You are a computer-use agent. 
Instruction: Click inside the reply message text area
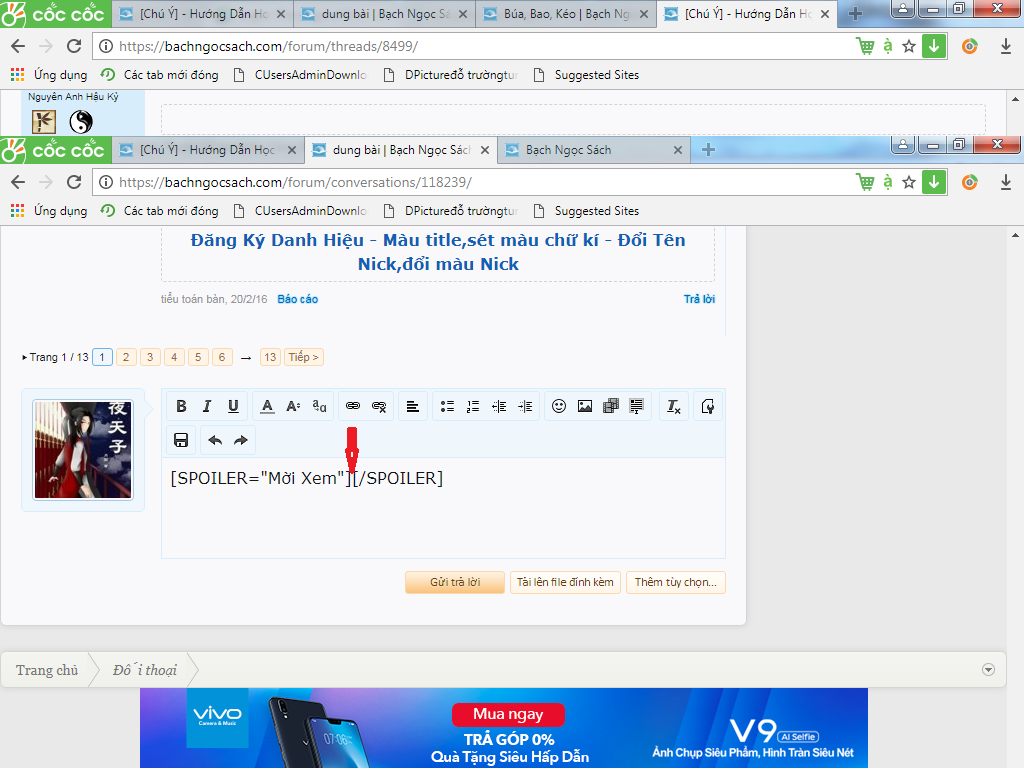coord(443,520)
